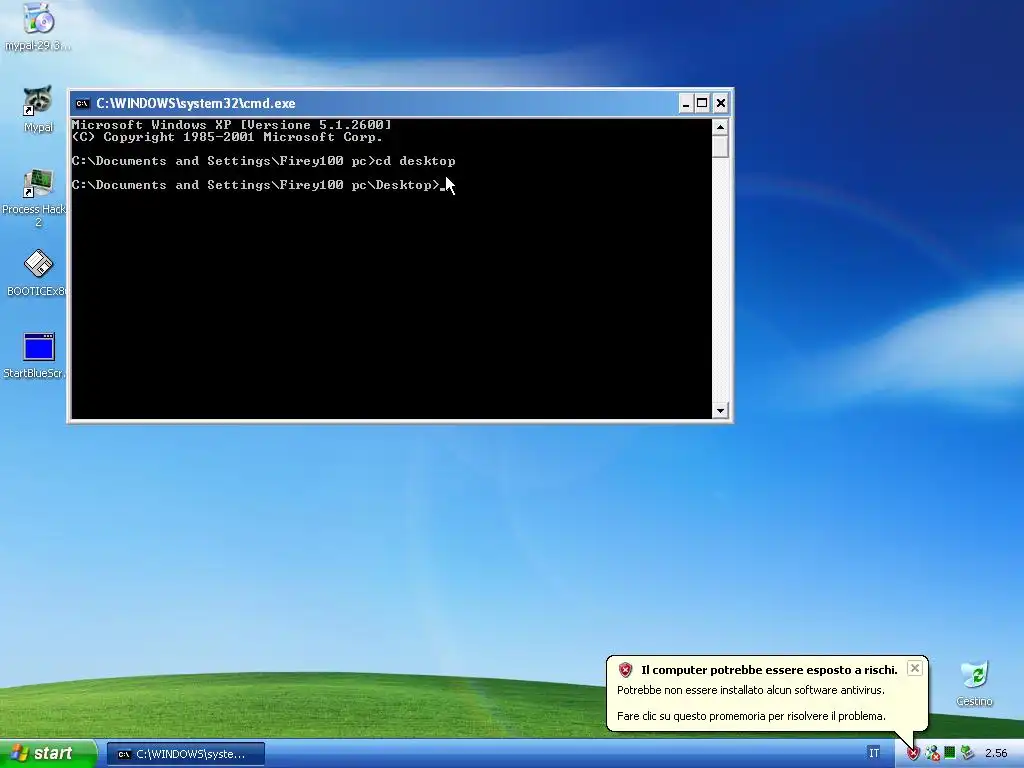This screenshot has width=1024, height=768.
Task: Click the green CPU graph tray icon
Action: click(x=950, y=753)
